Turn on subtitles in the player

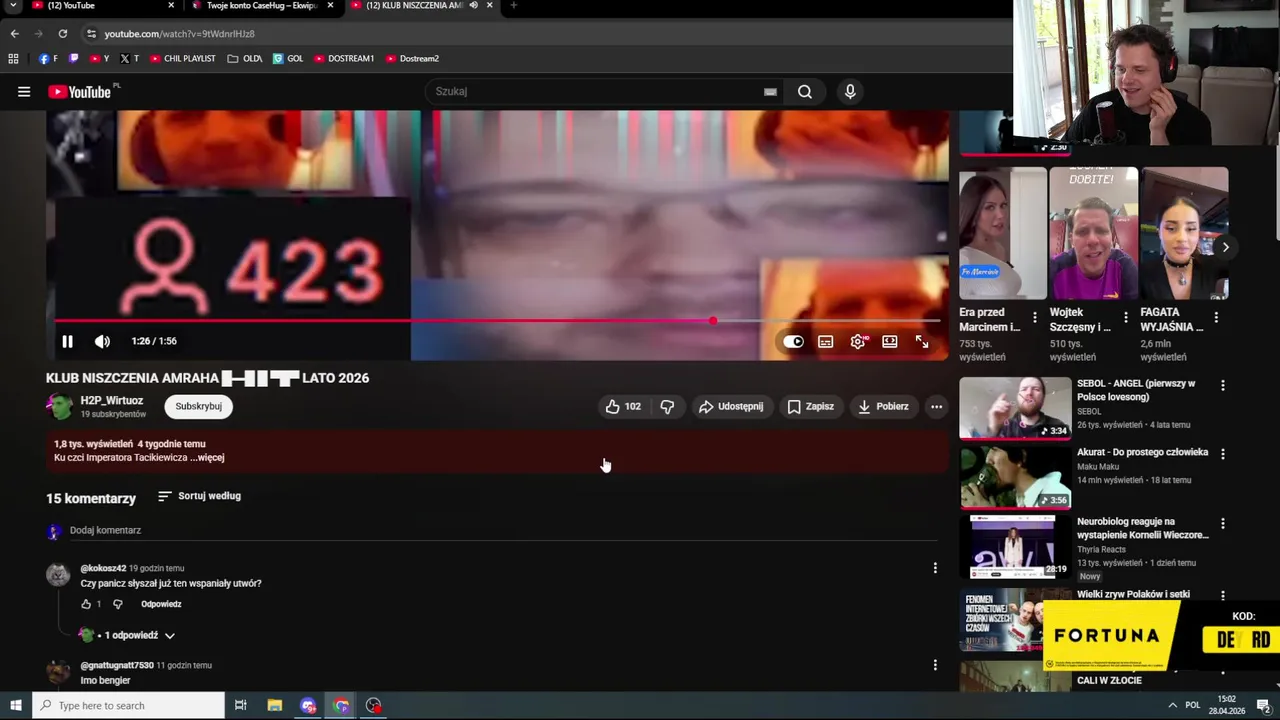[x=825, y=342]
